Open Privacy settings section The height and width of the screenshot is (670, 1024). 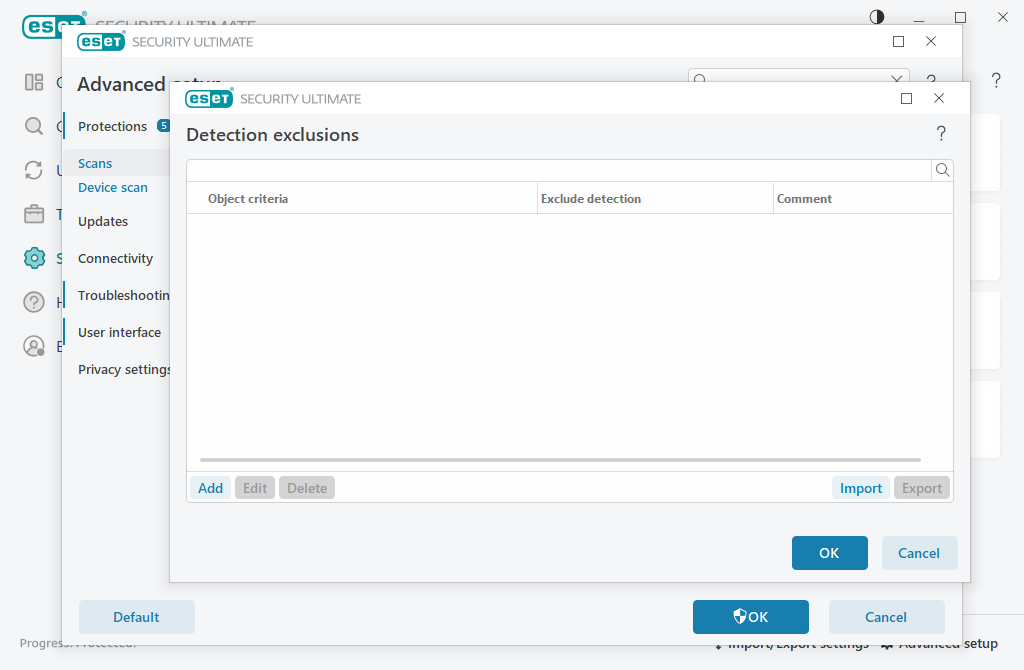124,370
